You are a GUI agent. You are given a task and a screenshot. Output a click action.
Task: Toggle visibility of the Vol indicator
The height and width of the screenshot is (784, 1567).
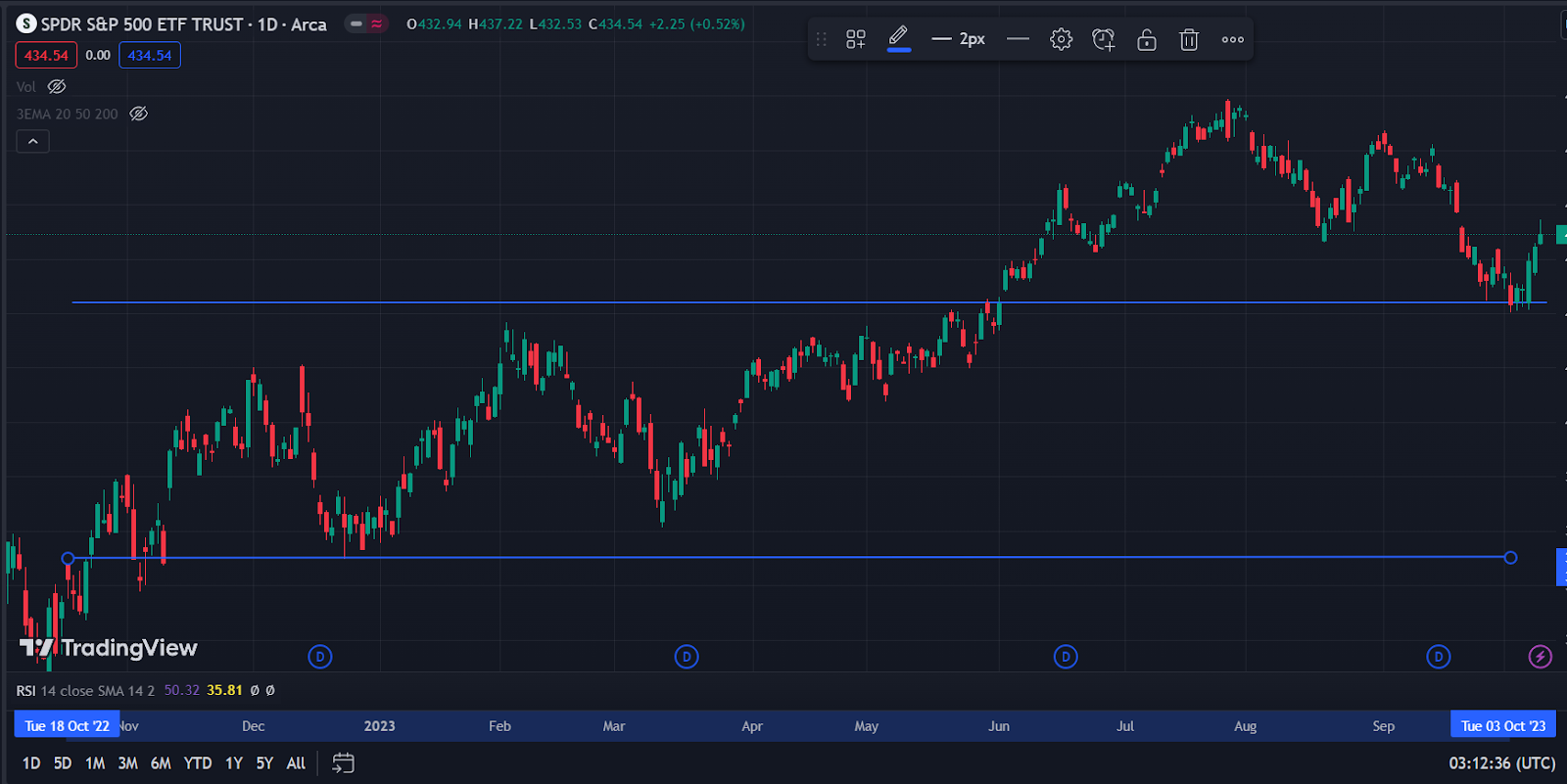coord(57,87)
